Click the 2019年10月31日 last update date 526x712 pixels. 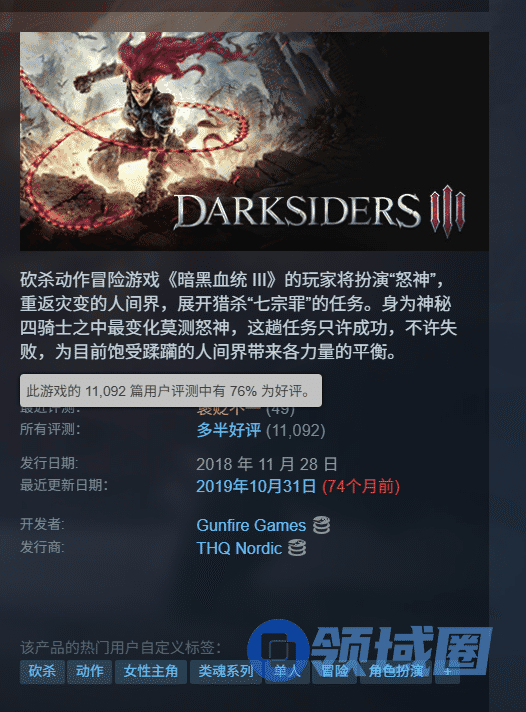(256, 486)
